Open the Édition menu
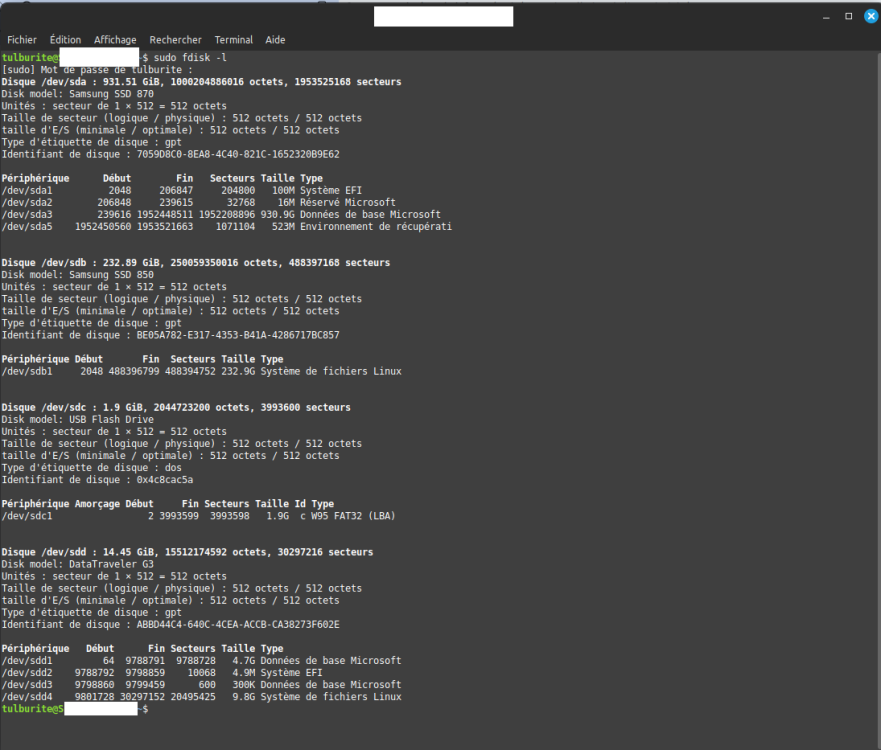The image size is (881, 750). click(65, 40)
